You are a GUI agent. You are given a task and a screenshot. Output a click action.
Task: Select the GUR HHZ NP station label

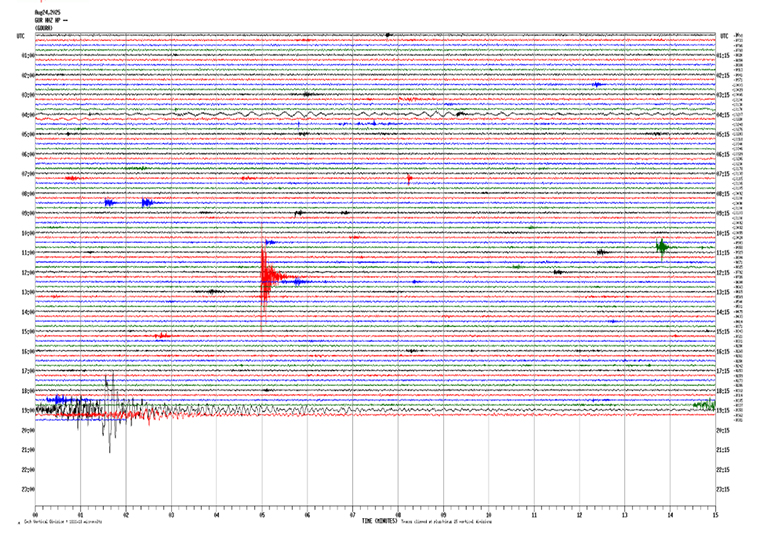click(50, 19)
